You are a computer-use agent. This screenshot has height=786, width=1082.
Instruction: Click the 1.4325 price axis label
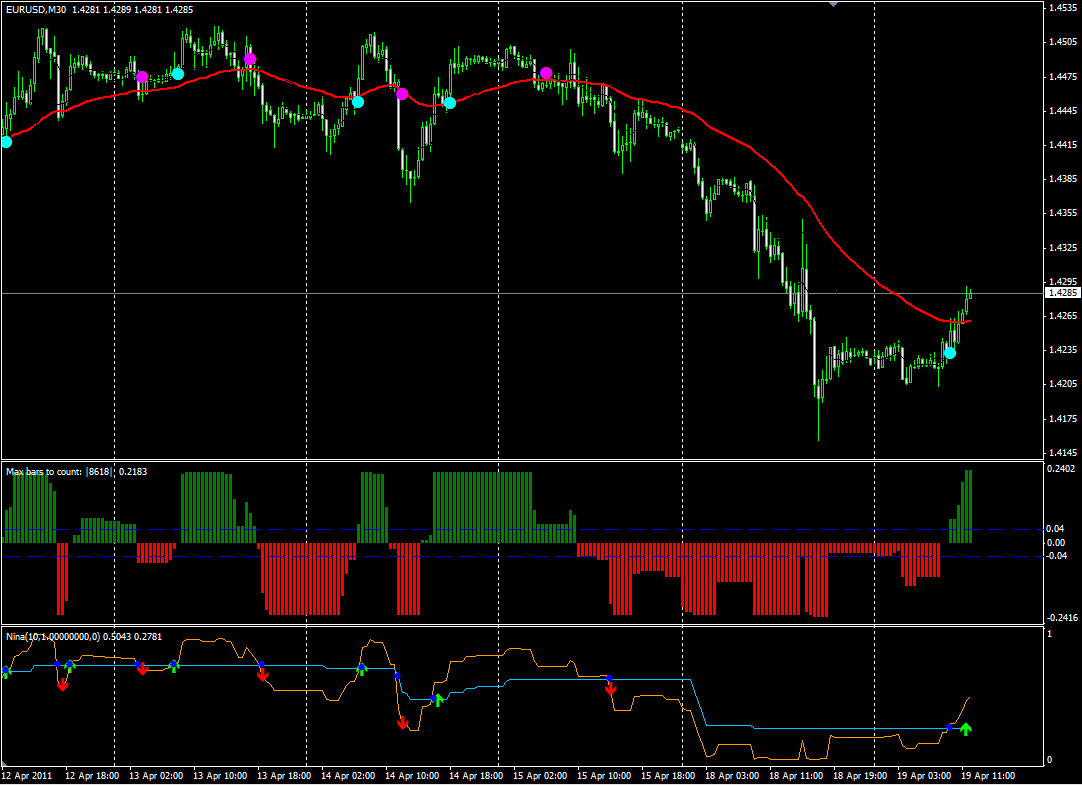(x=1063, y=247)
